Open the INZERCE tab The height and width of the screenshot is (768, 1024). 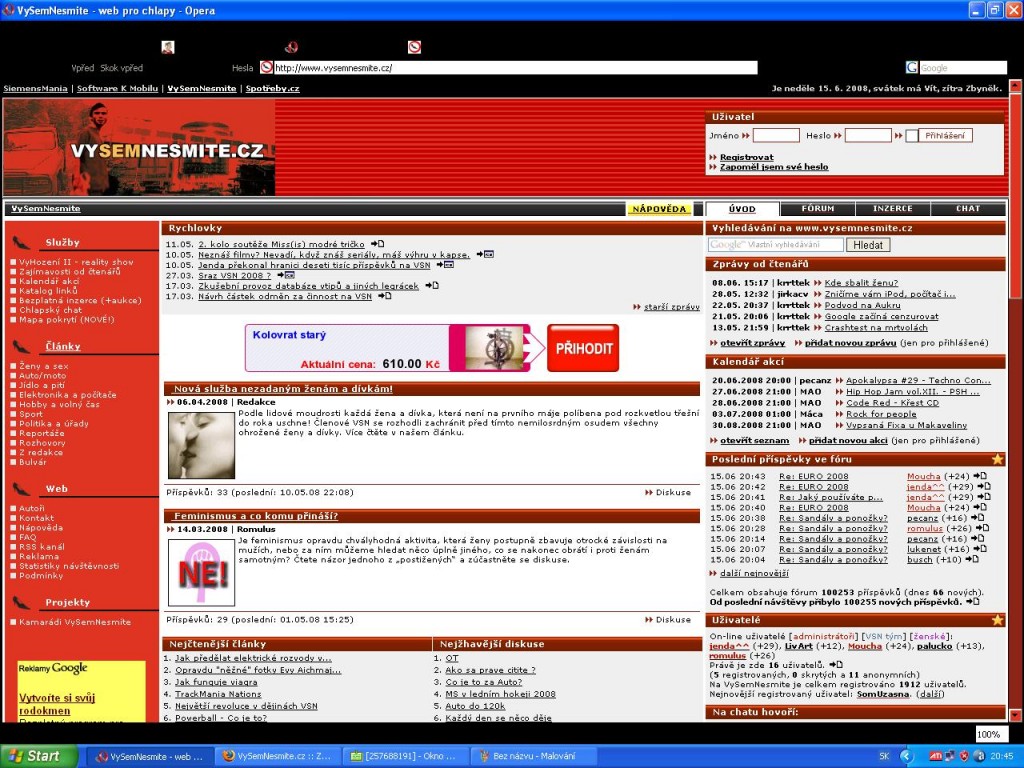[x=893, y=209]
